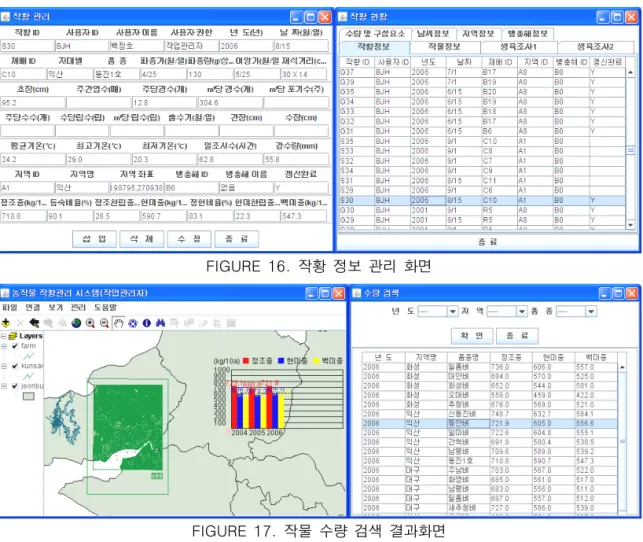Click the farm layer line symbol
The height and width of the screenshot is (542, 643).
[x=28, y=356]
